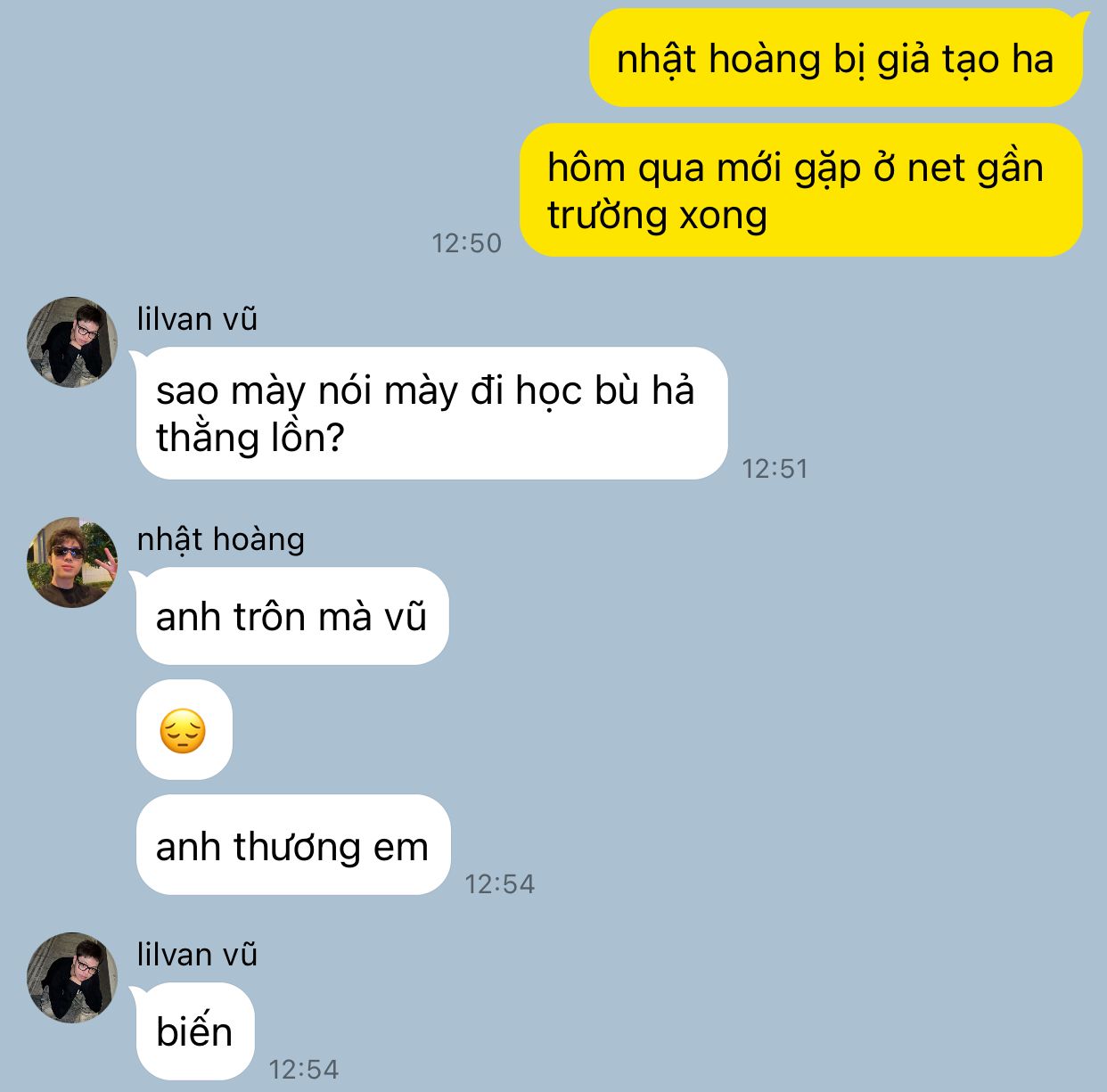Tap the yellow 'hôm qua mới gặp ở net' message
The width and height of the screenshot is (1107, 1092).
pyautogui.click(x=801, y=190)
